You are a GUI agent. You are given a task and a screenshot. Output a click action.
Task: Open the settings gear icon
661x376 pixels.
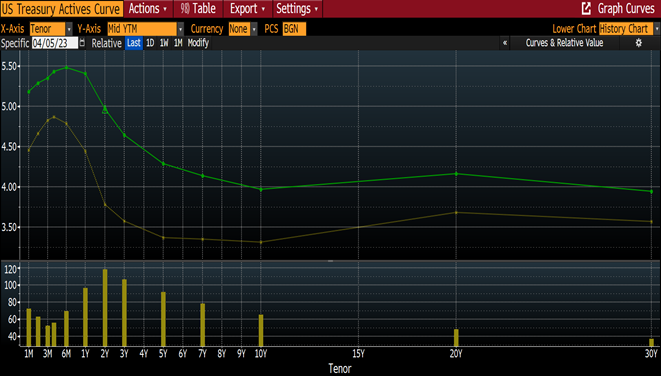tap(638, 43)
